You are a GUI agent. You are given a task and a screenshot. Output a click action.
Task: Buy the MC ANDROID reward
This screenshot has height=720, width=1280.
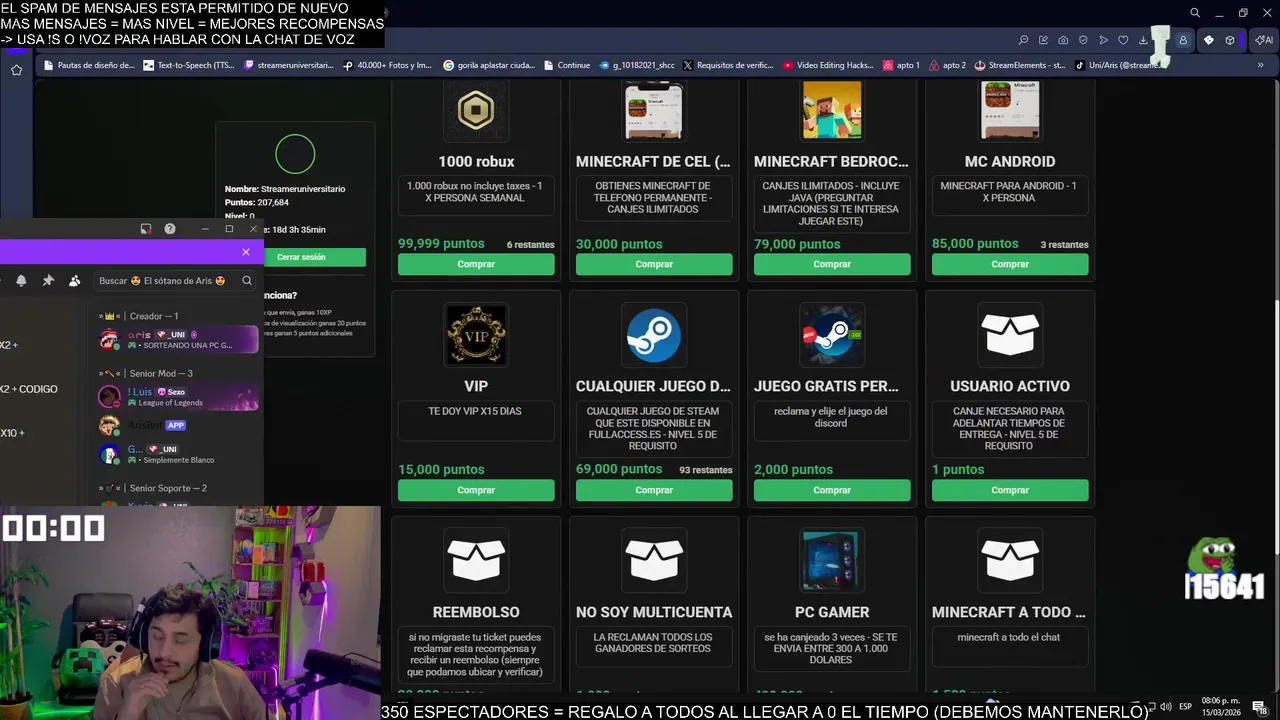tap(1010, 264)
